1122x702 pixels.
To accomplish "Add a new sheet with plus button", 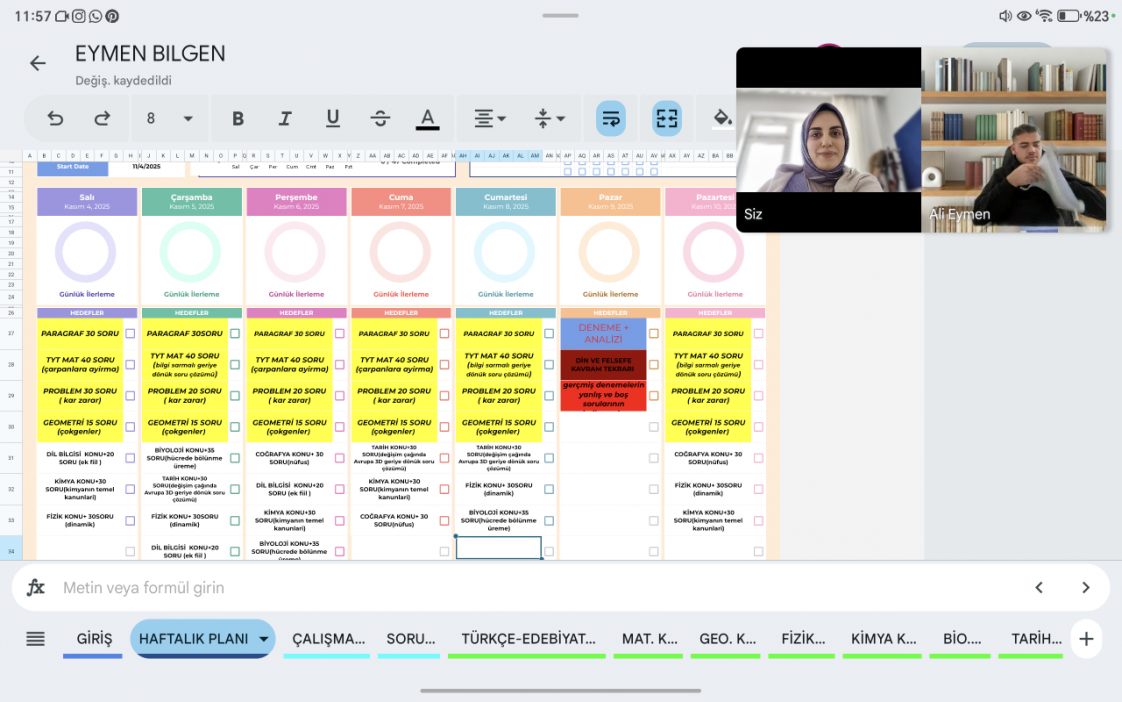I will click(1086, 639).
